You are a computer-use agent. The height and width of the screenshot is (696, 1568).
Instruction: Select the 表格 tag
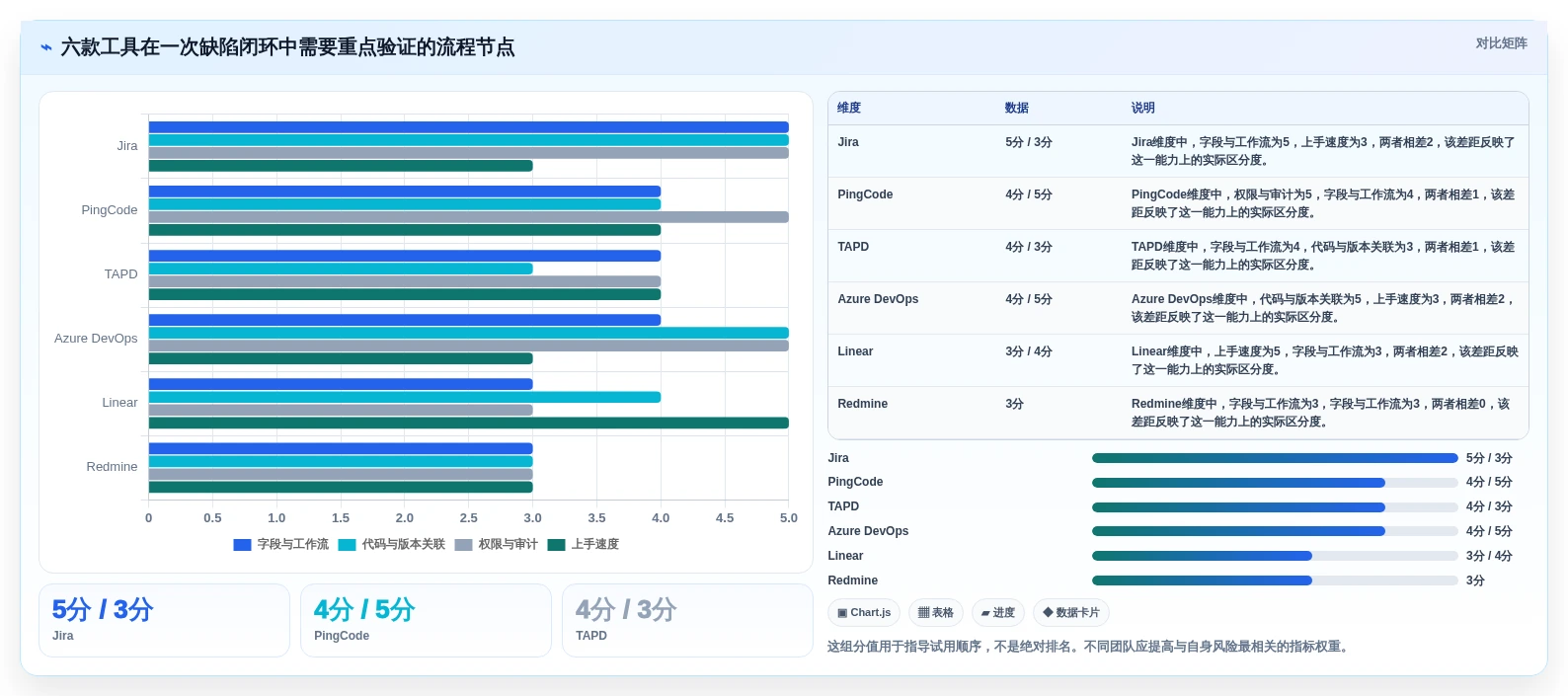pos(936,613)
